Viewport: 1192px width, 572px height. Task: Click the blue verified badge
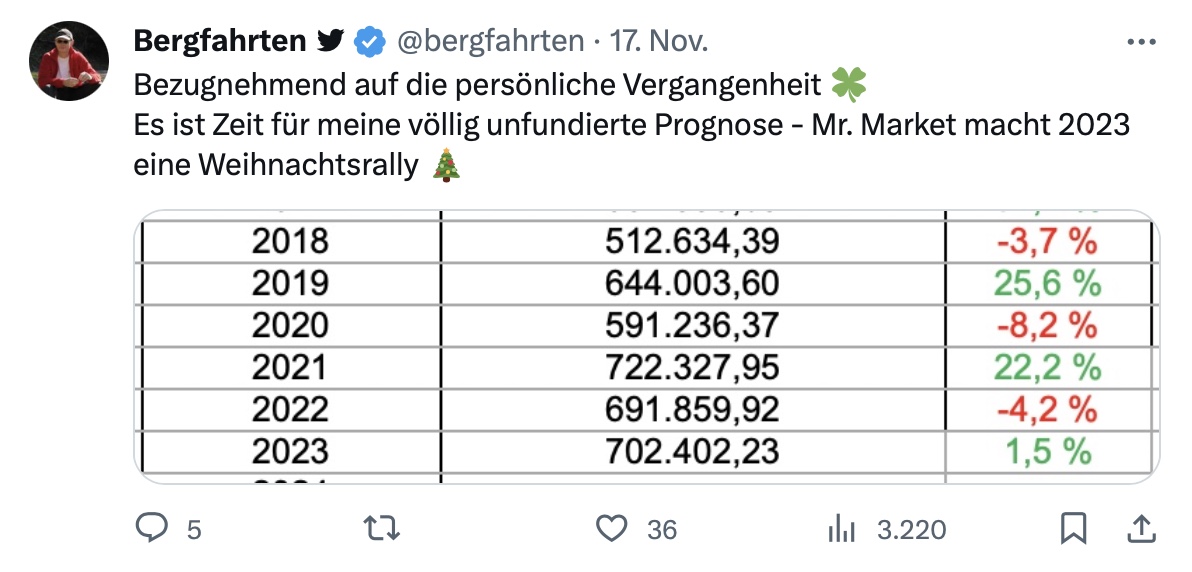[370, 42]
